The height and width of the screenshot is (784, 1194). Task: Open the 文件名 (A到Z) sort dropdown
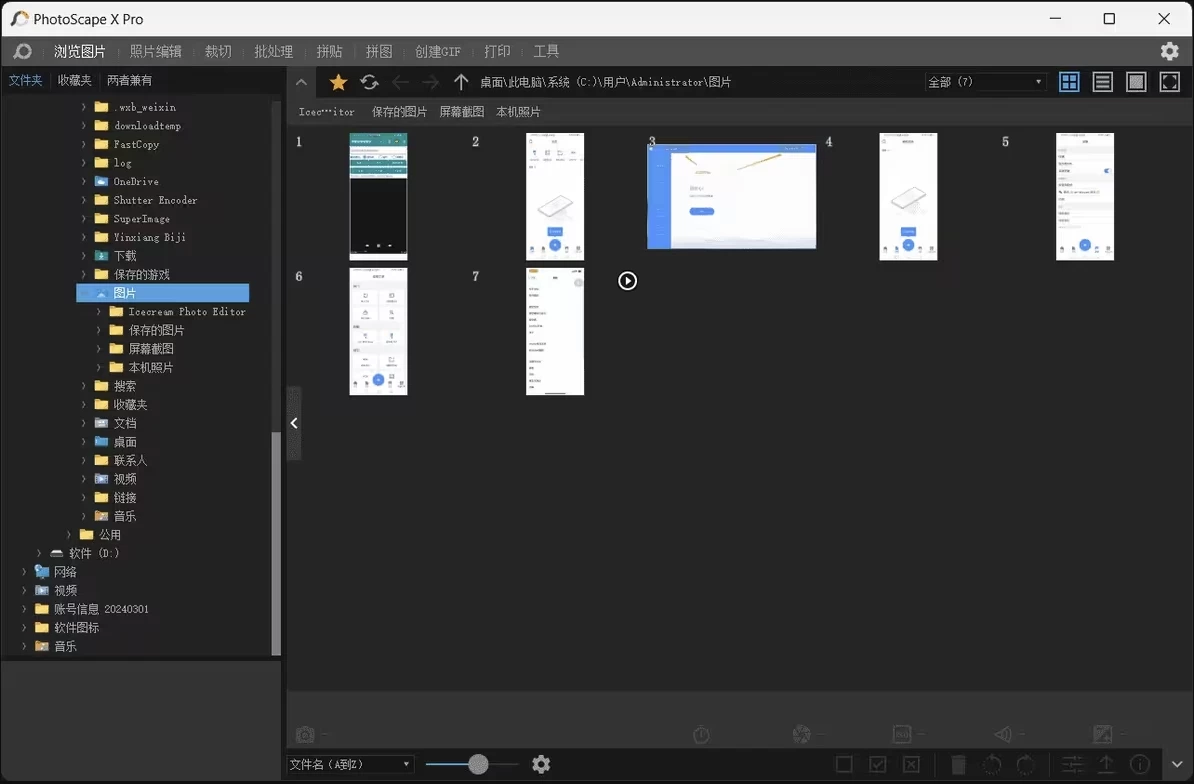[350, 764]
